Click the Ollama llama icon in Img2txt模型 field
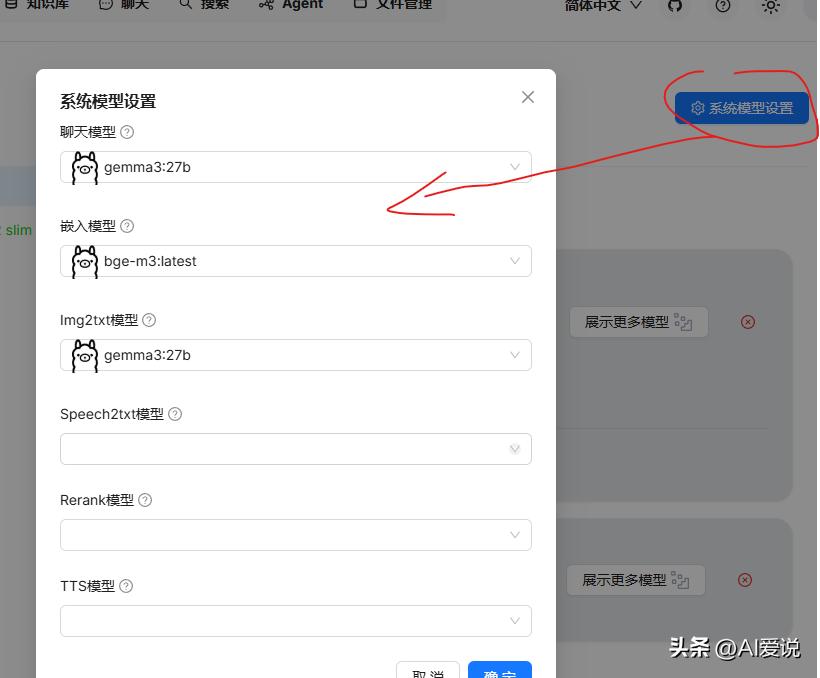Image resolution: width=820 pixels, height=678 pixels. 85,356
